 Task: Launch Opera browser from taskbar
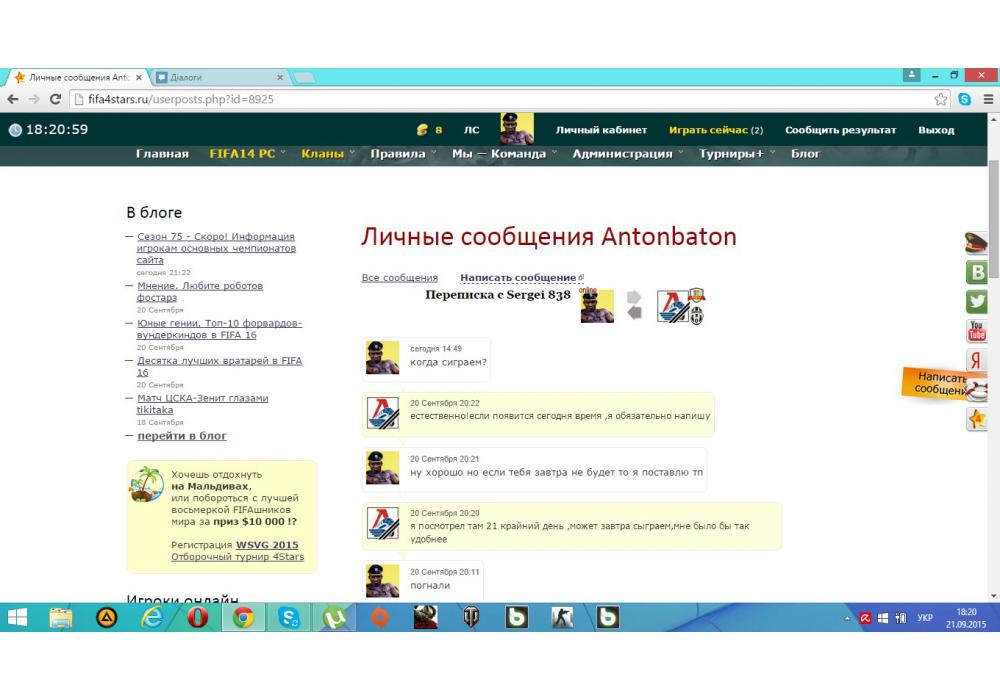(x=198, y=618)
